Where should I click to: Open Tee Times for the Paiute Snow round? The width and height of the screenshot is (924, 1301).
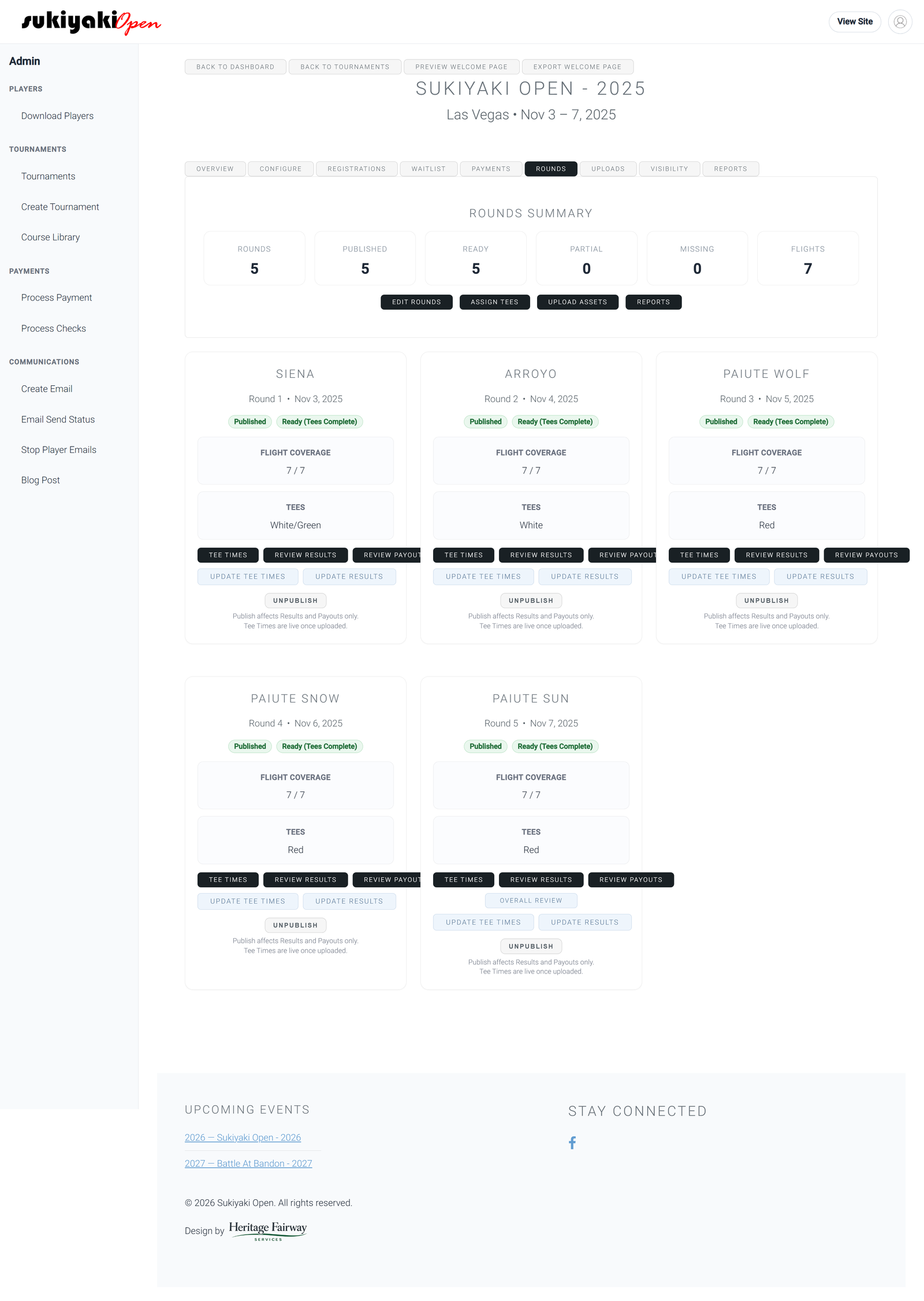click(x=228, y=880)
